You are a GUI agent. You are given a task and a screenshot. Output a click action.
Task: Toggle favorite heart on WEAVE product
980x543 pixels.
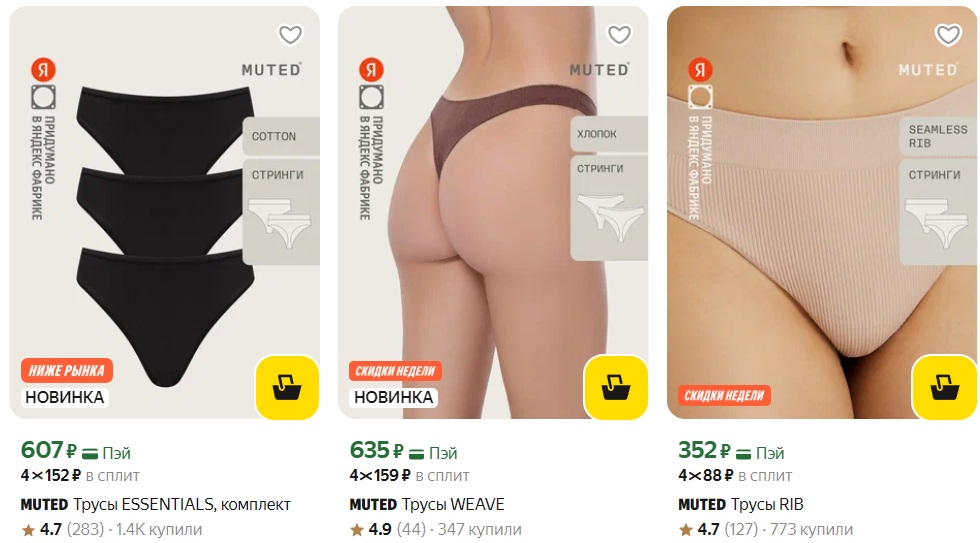click(619, 35)
